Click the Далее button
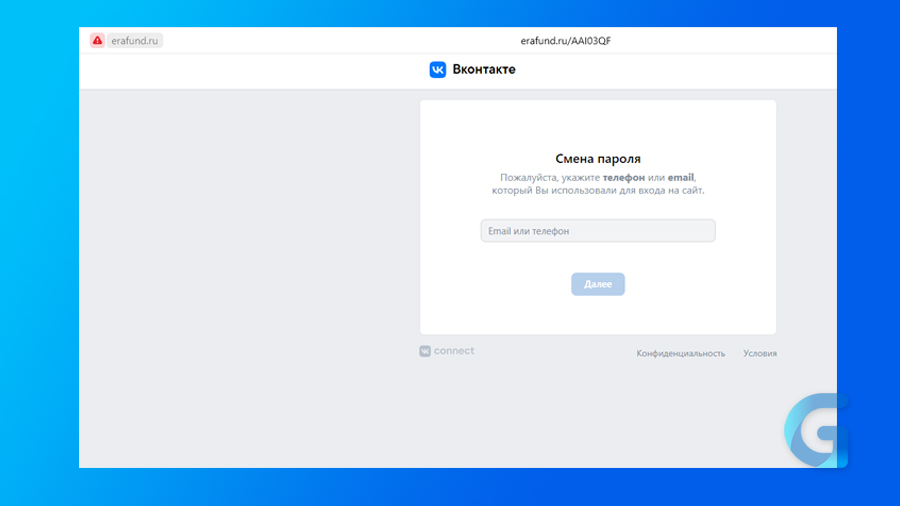The width and height of the screenshot is (900, 506). coord(598,284)
